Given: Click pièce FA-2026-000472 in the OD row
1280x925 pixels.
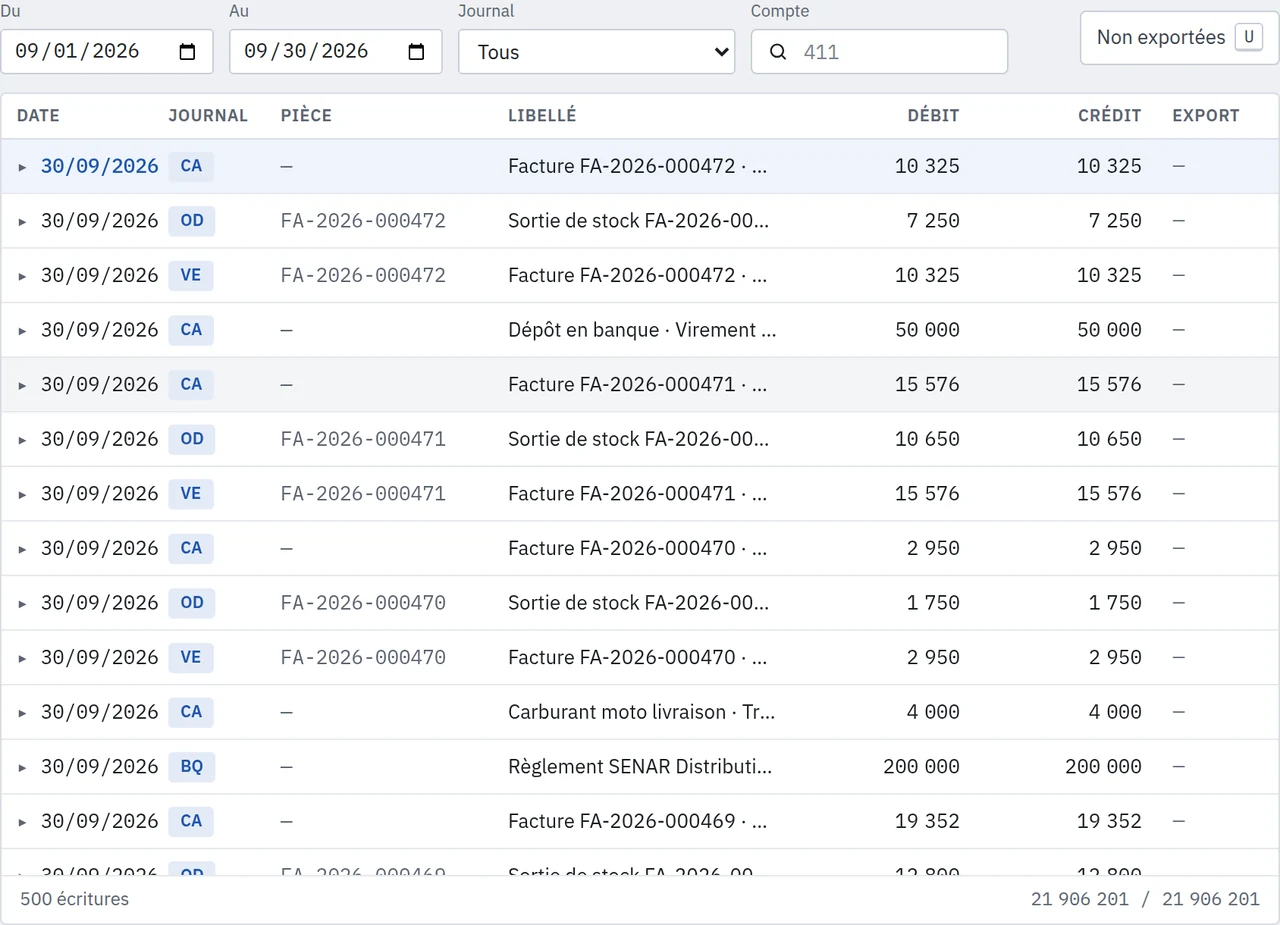Looking at the screenshot, I should (363, 221).
